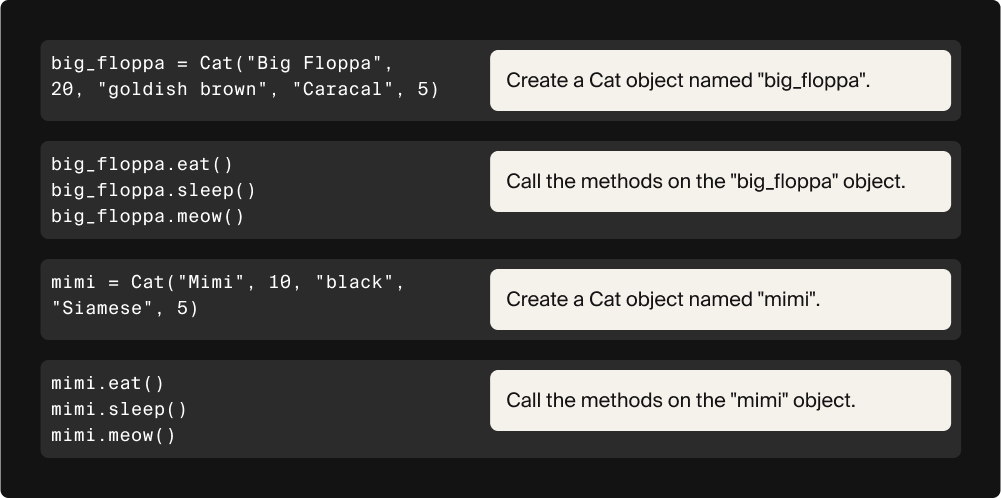Click the big_floppa.meow() code line
Image resolution: width=1001 pixels, height=498 pixels.
(147, 216)
